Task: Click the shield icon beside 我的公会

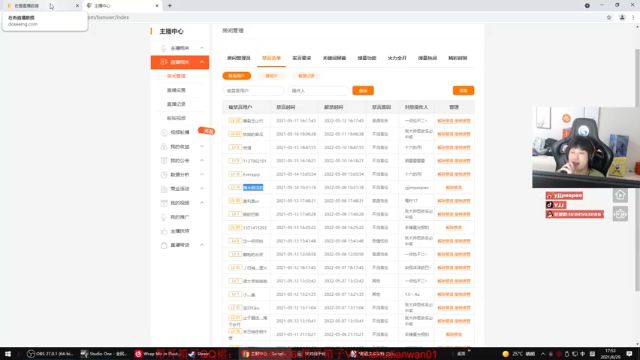Action: (x=164, y=160)
